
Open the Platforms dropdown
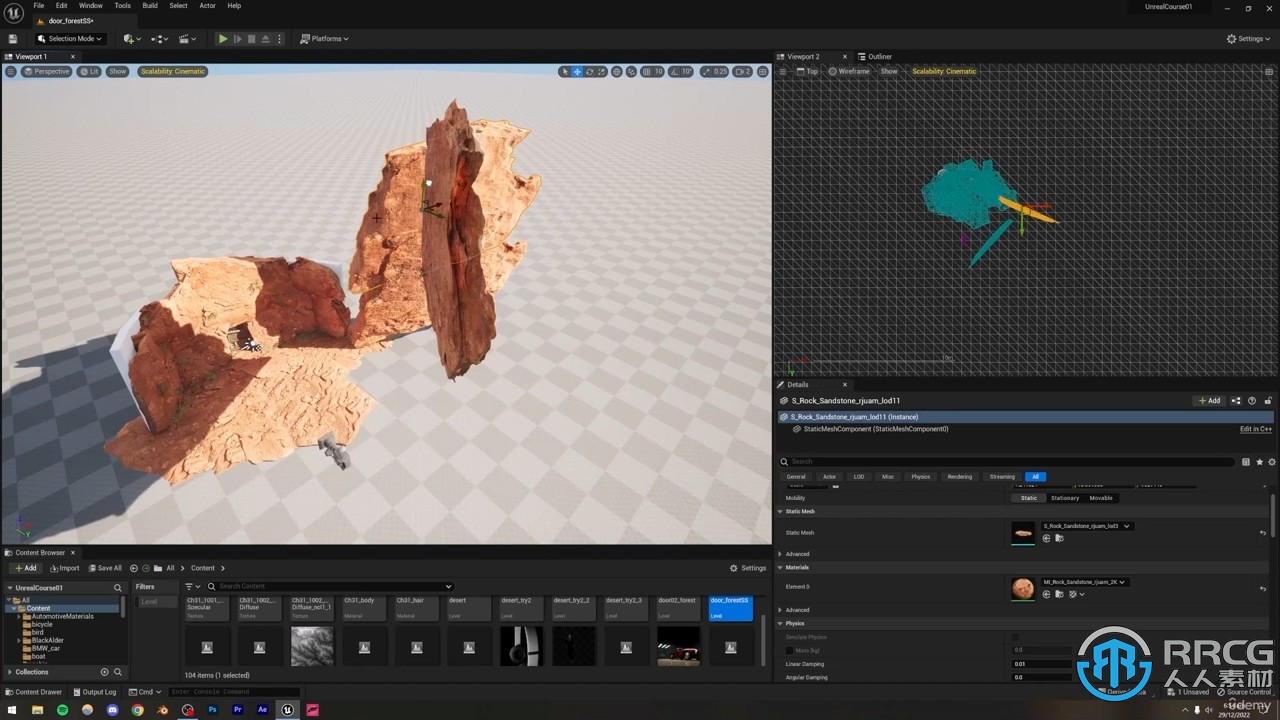point(325,39)
